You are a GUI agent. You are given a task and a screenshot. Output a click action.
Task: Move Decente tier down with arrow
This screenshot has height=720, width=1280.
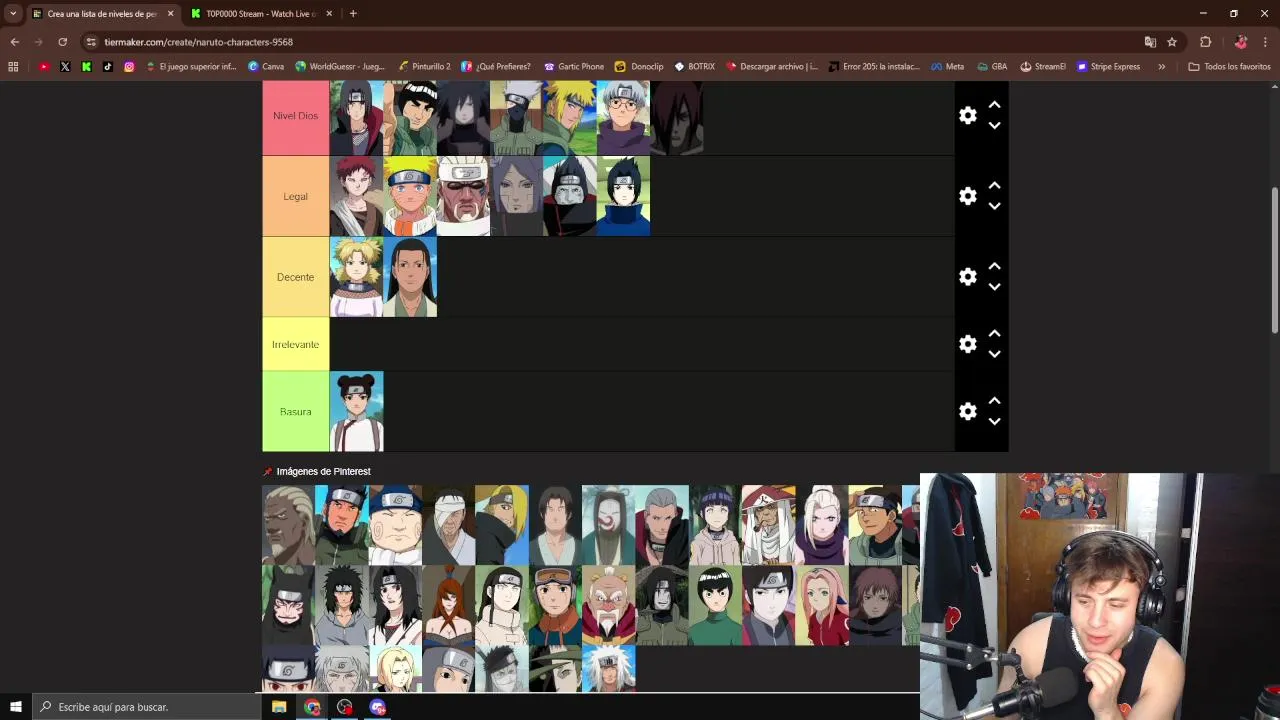pyautogui.click(x=994, y=288)
